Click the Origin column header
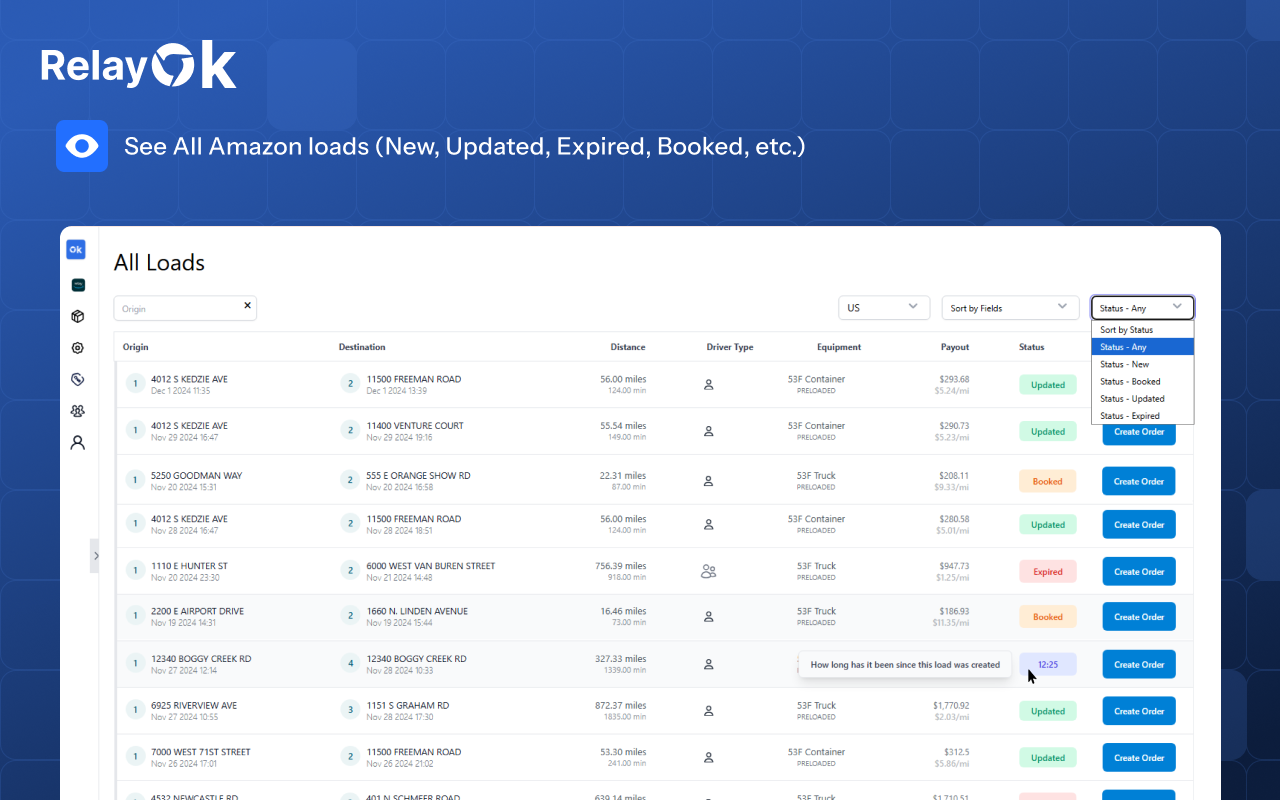Image resolution: width=1280 pixels, height=800 pixels. tap(136, 347)
